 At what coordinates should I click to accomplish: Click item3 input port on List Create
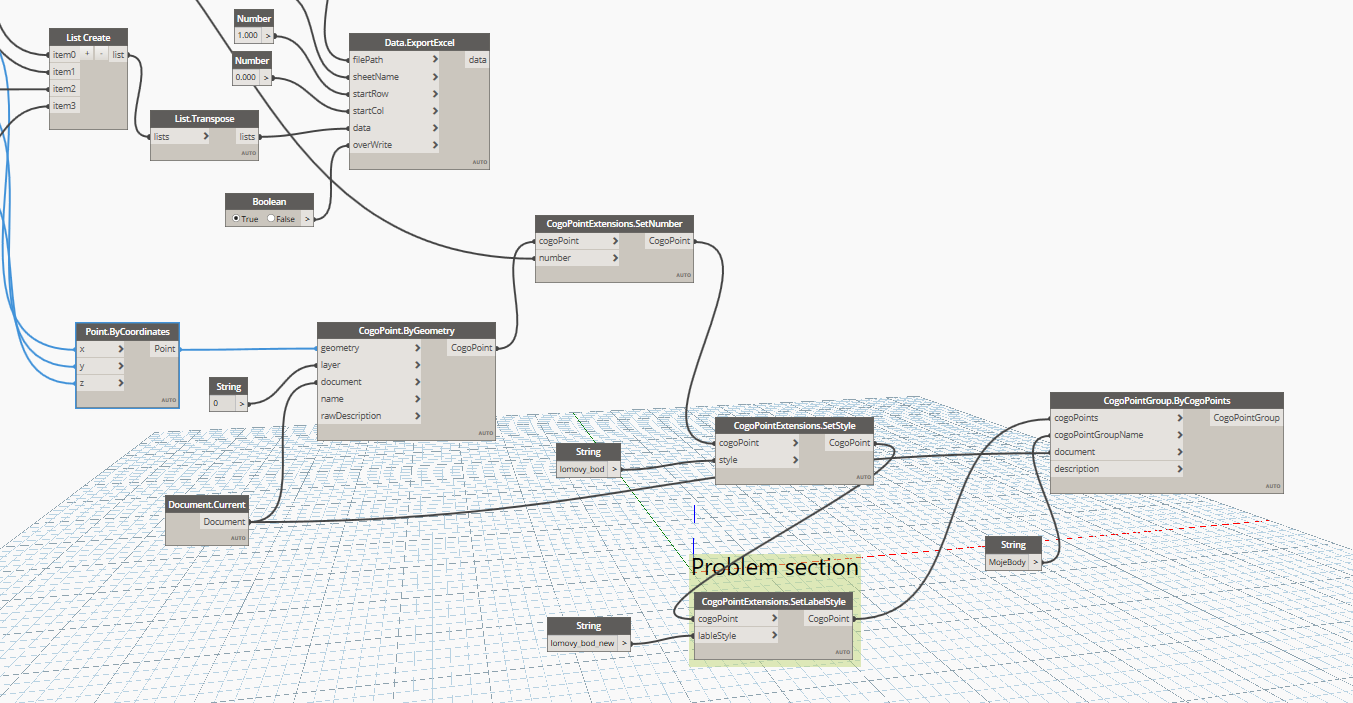click(65, 105)
